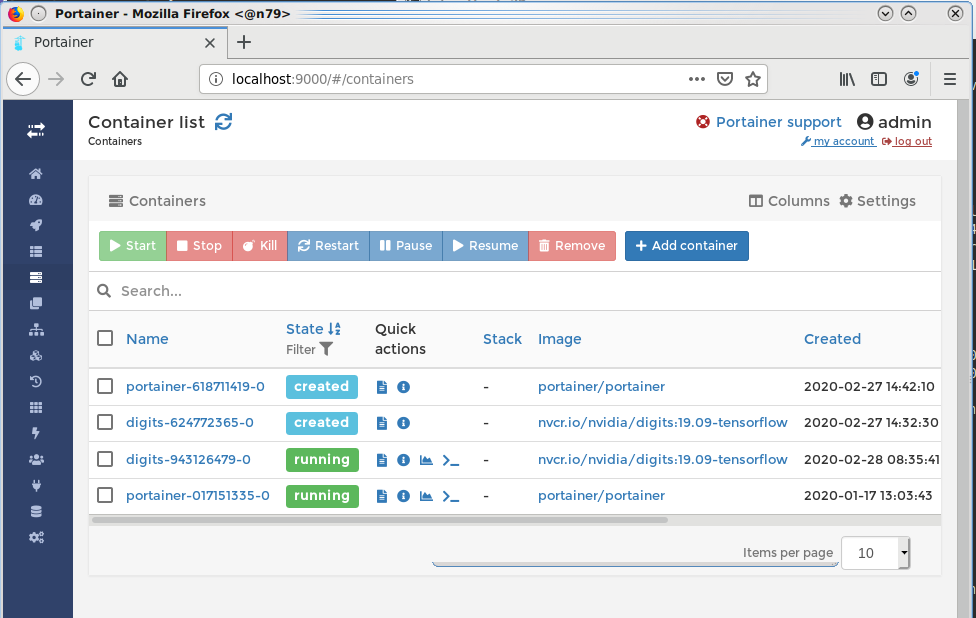976x618 pixels.
Task: Open Users group icon in sidebar
Action: 36,459
